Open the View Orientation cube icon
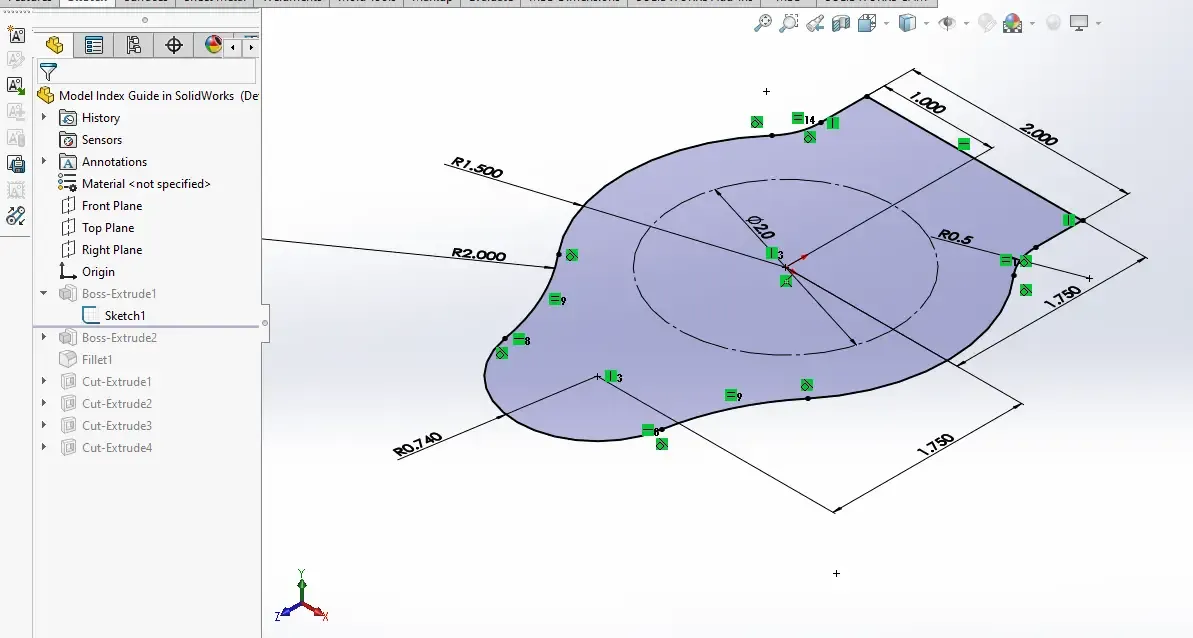 (x=867, y=24)
